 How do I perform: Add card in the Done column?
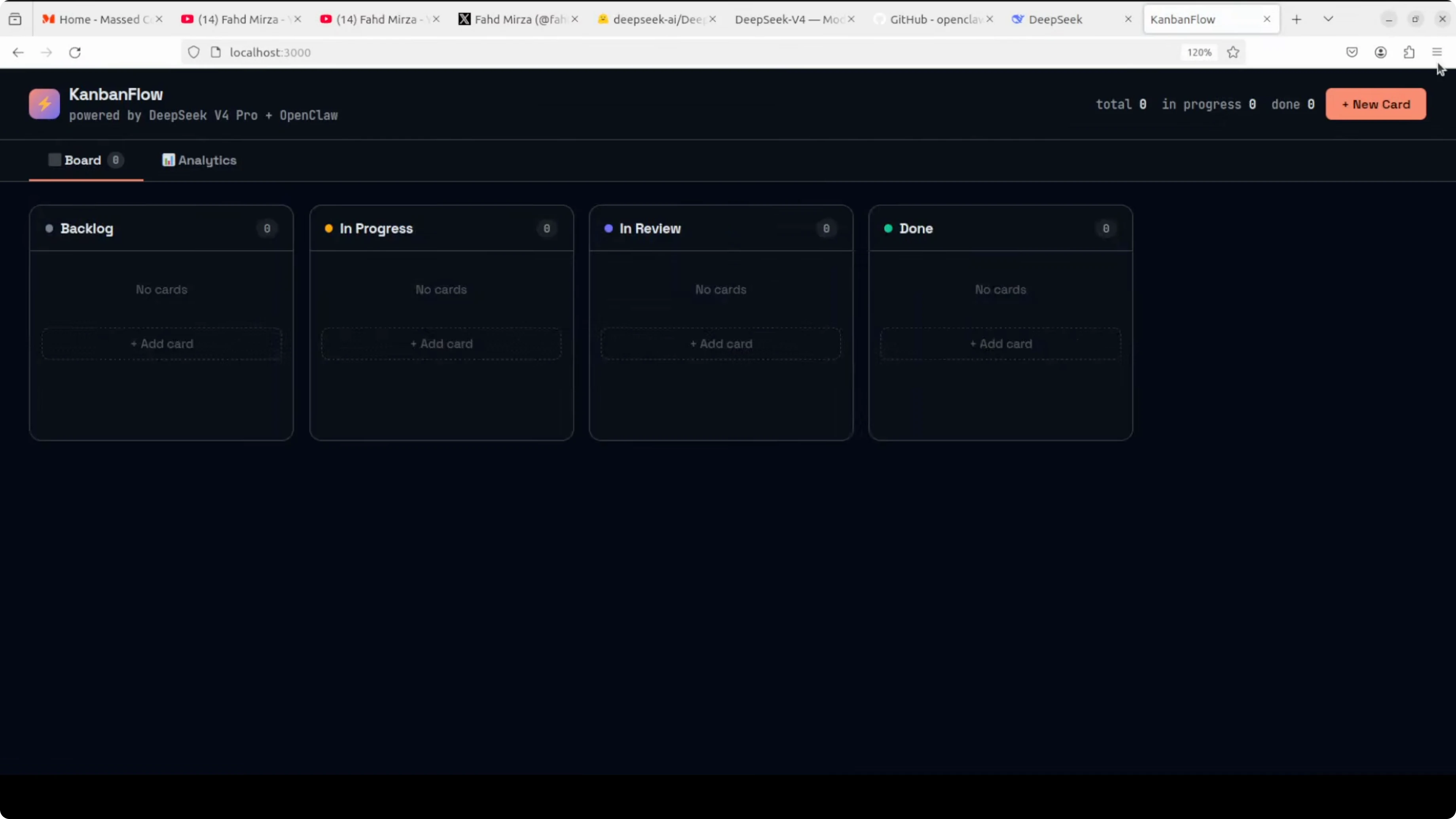point(1001,344)
